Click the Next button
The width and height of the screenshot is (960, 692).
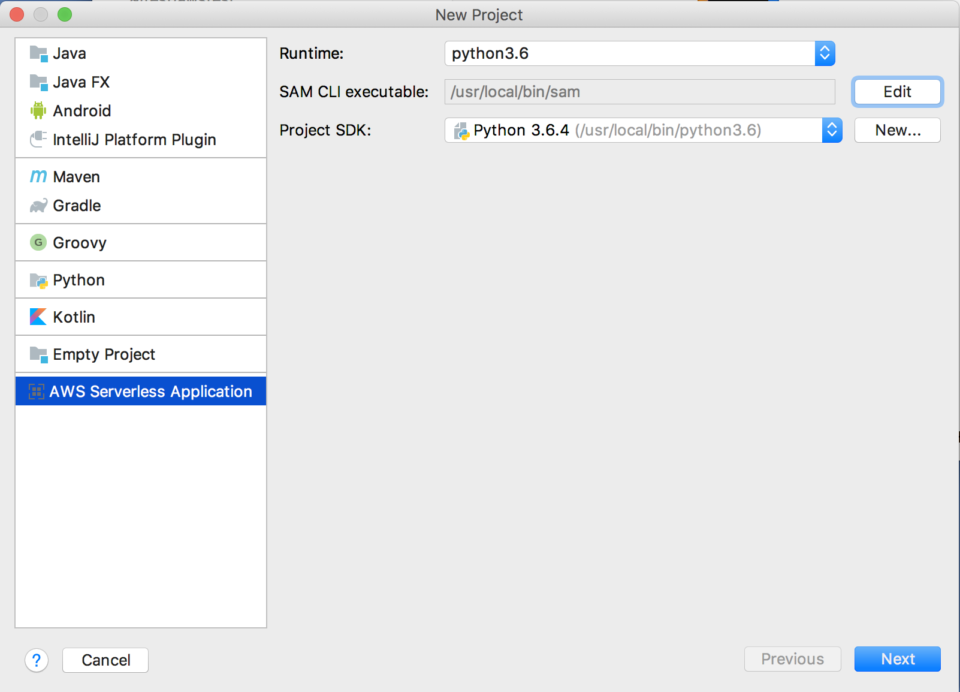[x=897, y=659]
